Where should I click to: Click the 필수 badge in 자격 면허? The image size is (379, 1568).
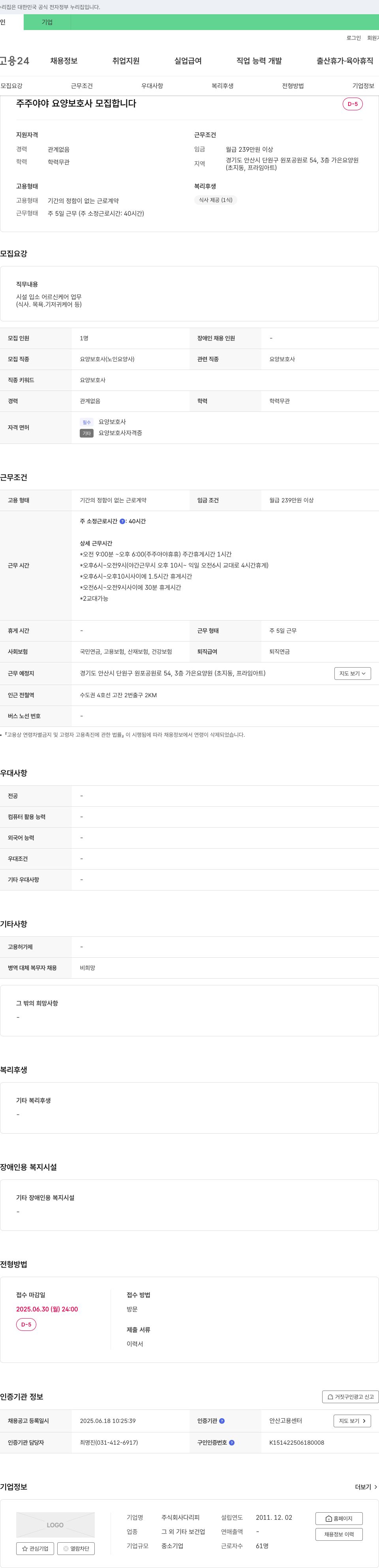86,423
